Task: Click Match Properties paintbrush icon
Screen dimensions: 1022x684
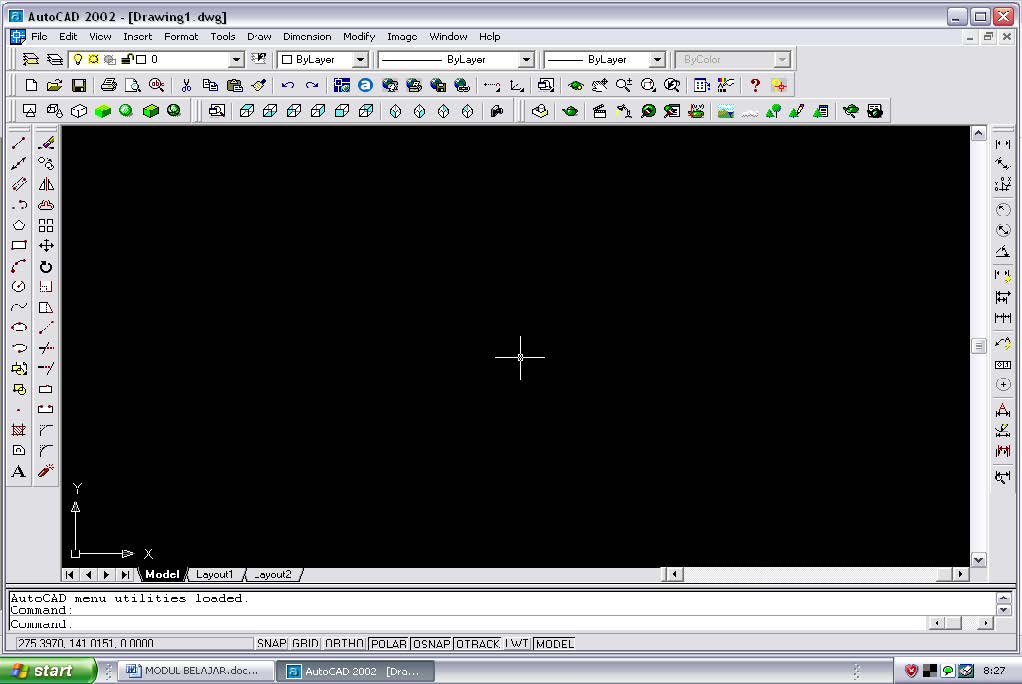Action: point(259,85)
